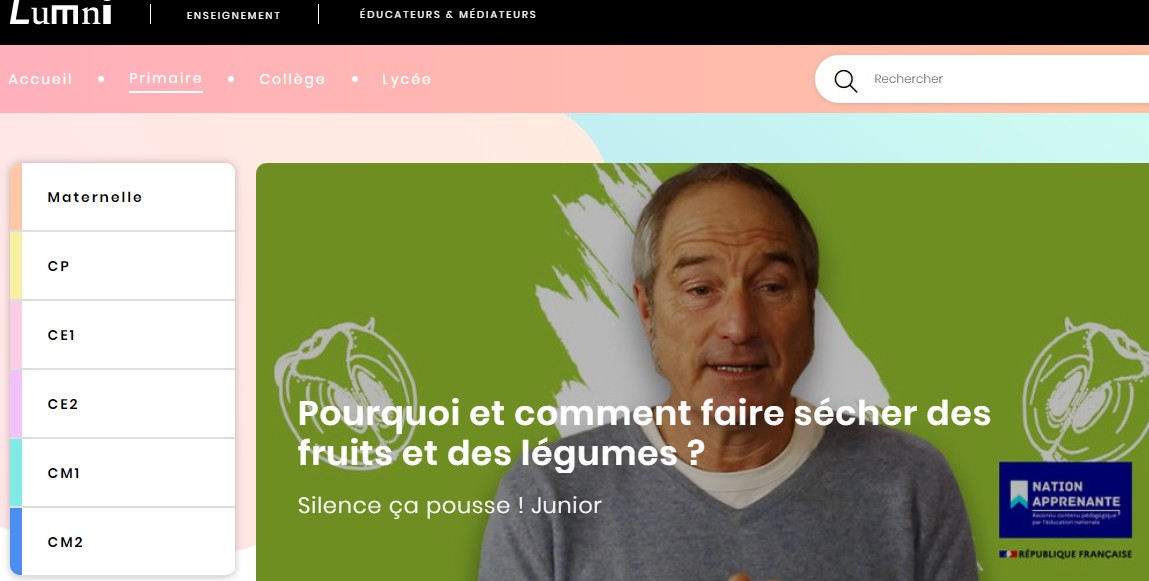Open the fruit-drying video title
The width and height of the screenshot is (1149, 581).
[x=644, y=433]
